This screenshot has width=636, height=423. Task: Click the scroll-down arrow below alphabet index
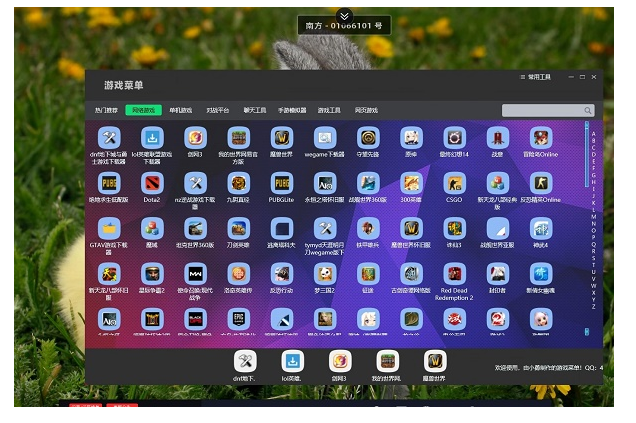pyautogui.click(x=587, y=332)
